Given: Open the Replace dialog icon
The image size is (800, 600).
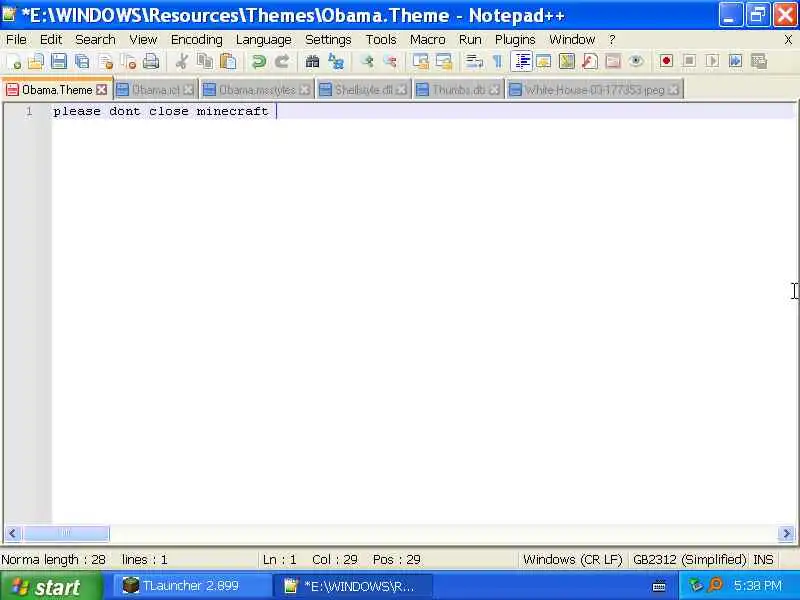Looking at the screenshot, I should point(336,62).
